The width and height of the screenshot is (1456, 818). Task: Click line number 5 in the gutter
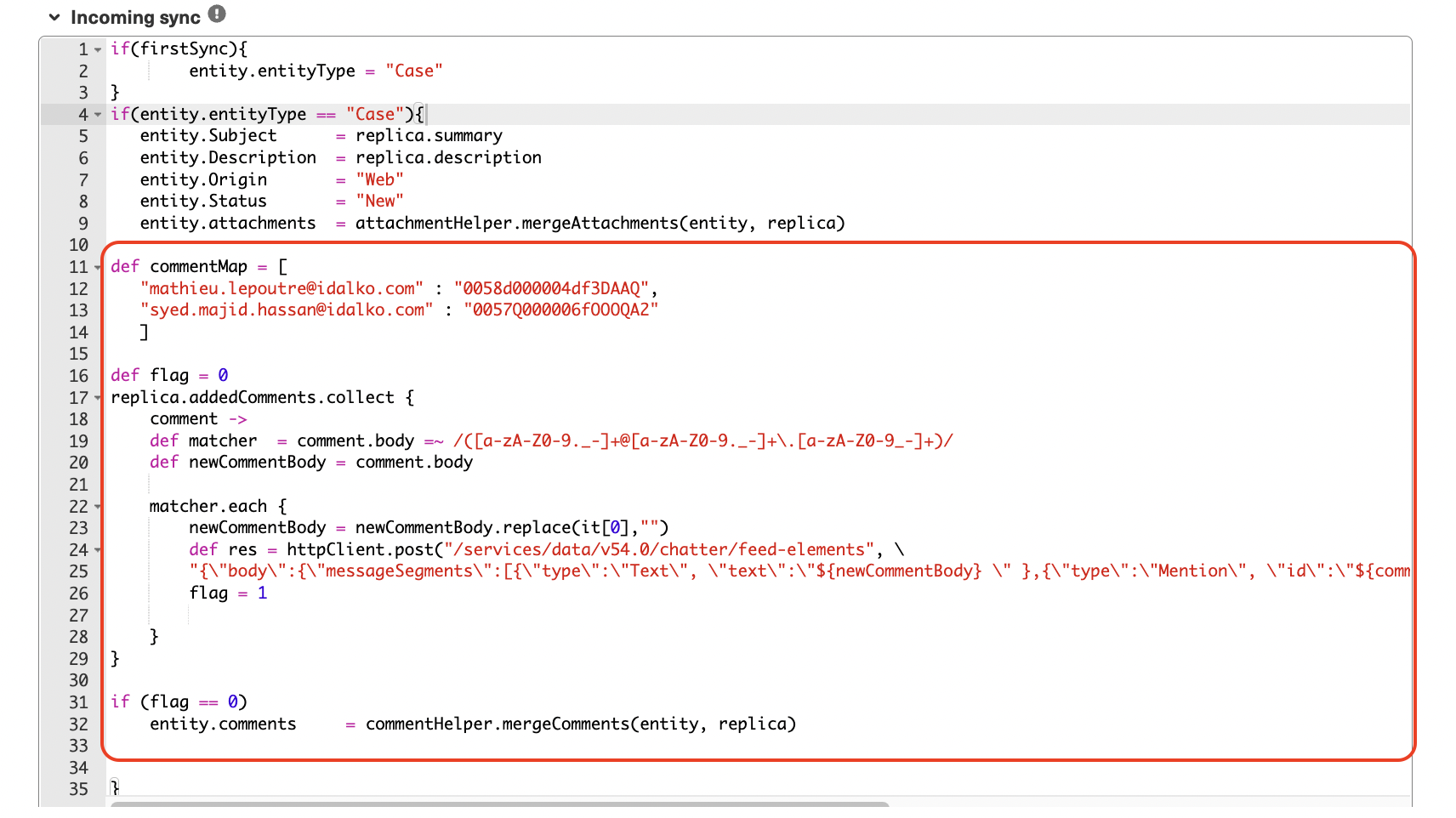pyautogui.click(x=82, y=135)
